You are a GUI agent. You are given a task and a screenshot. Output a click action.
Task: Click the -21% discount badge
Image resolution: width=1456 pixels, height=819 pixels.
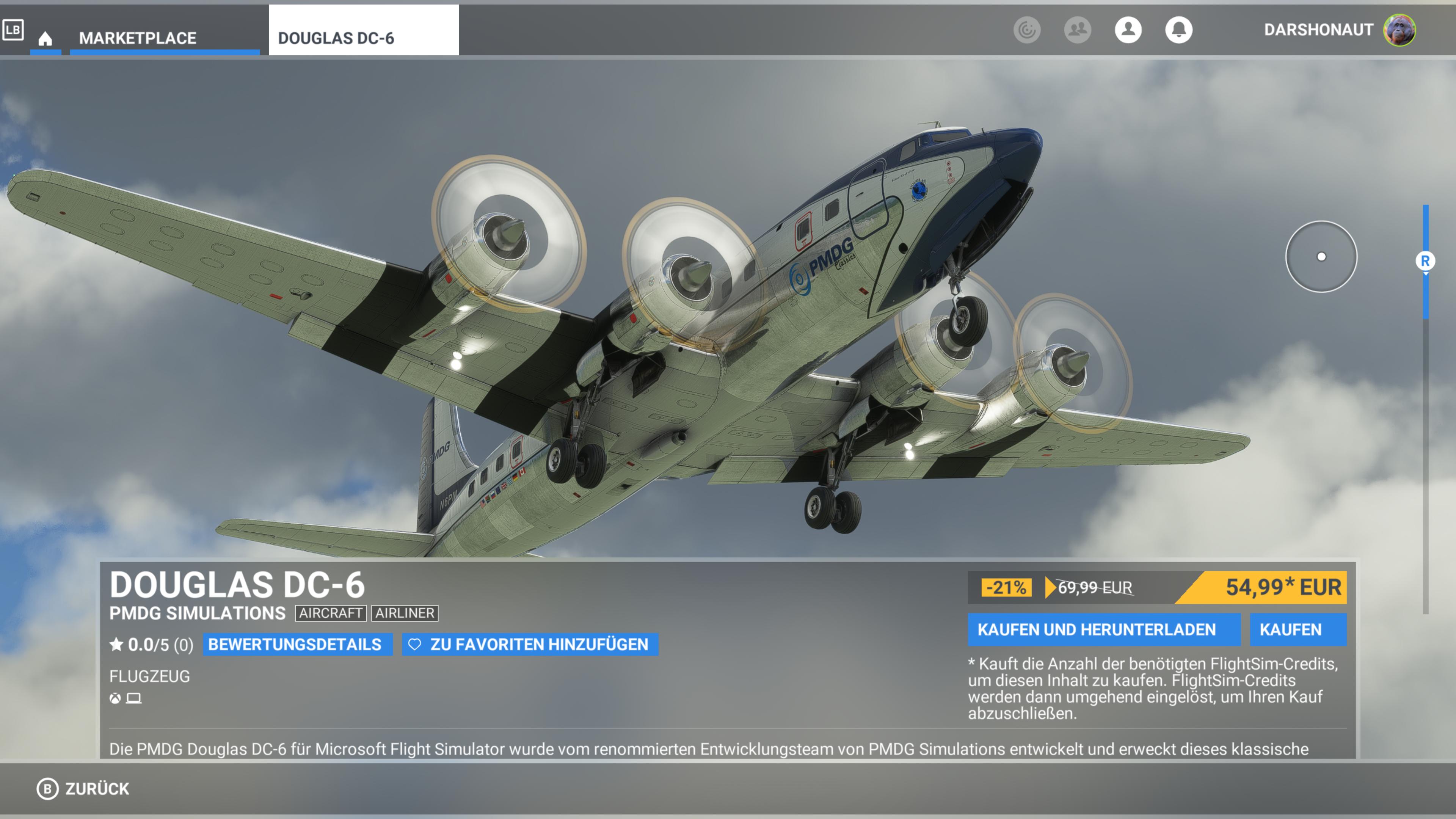1006,587
